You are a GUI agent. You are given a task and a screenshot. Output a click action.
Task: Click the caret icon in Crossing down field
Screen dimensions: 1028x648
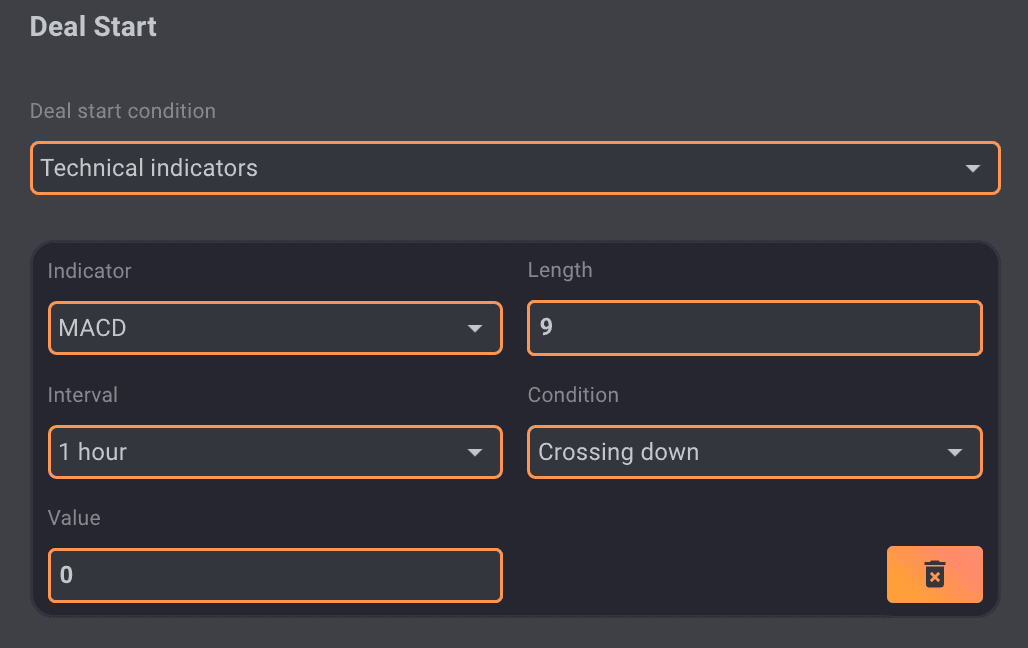955,453
